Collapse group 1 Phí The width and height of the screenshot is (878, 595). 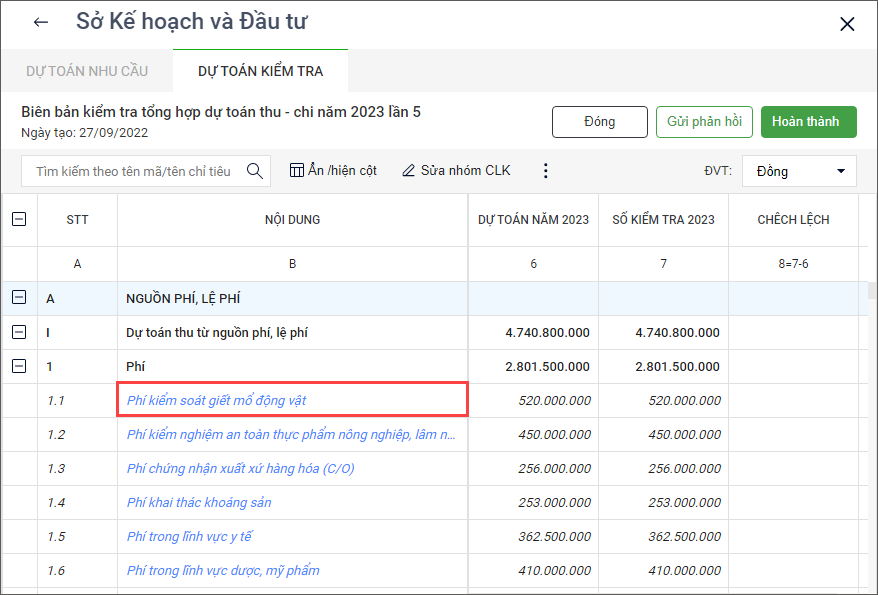pyautogui.click(x=19, y=366)
